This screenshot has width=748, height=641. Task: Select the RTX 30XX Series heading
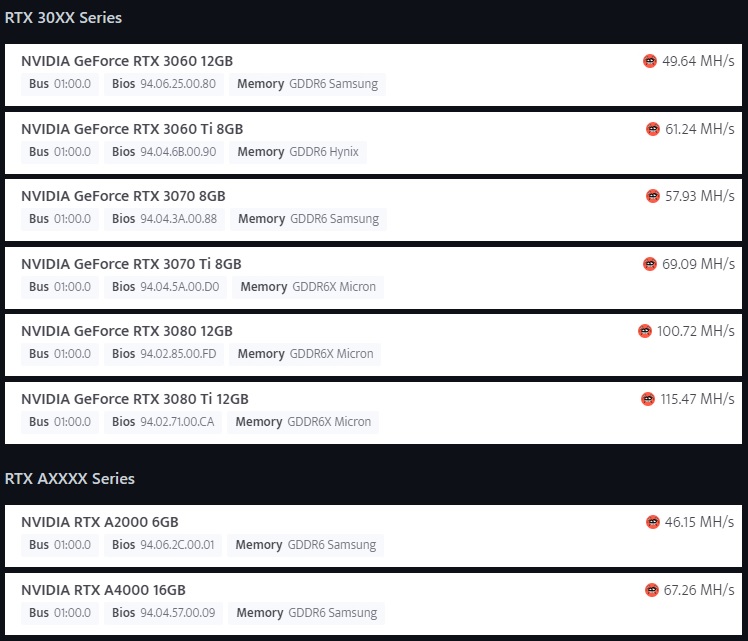click(63, 18)
